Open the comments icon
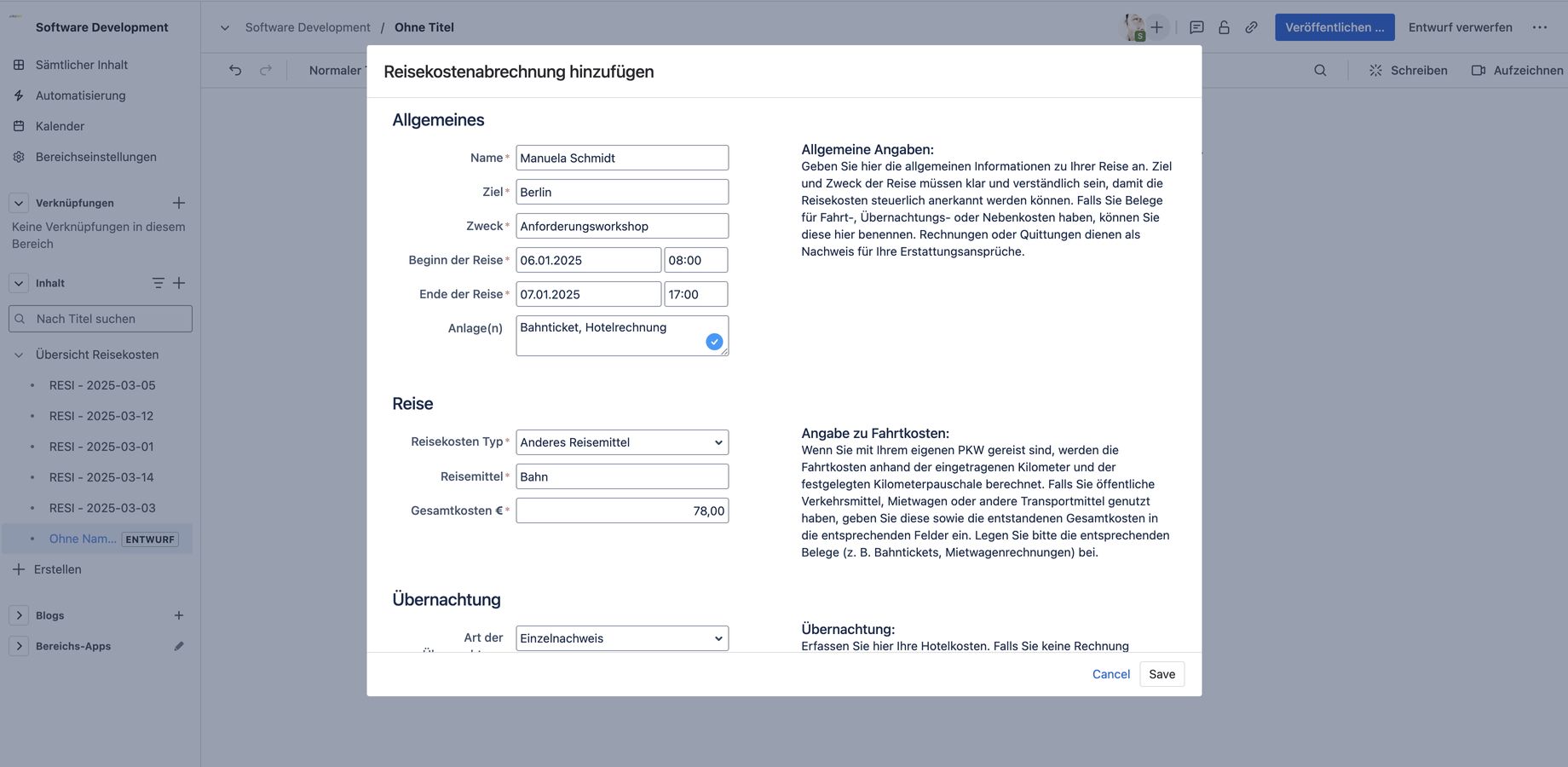Viewport: 1568px width, 767px height. (1196, 27)
